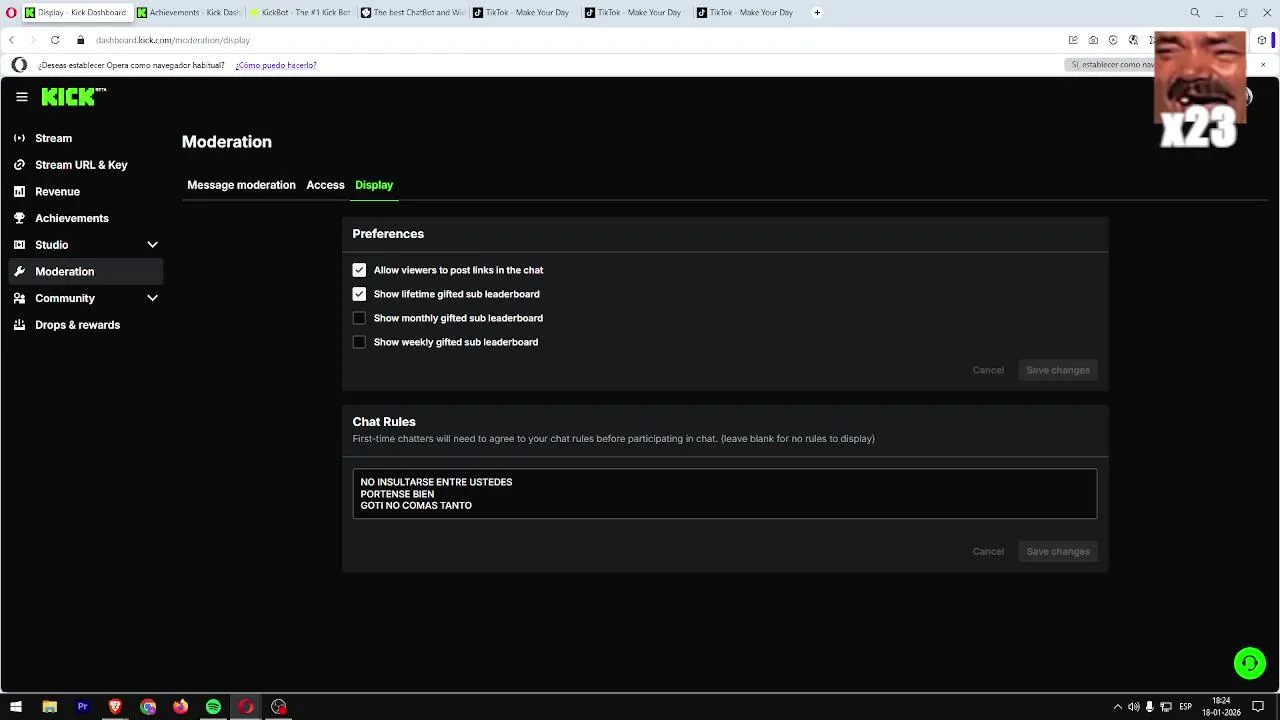Open File Explorer from the taskbar
This screenshot has width=1280, height=720.
[49, 707]
